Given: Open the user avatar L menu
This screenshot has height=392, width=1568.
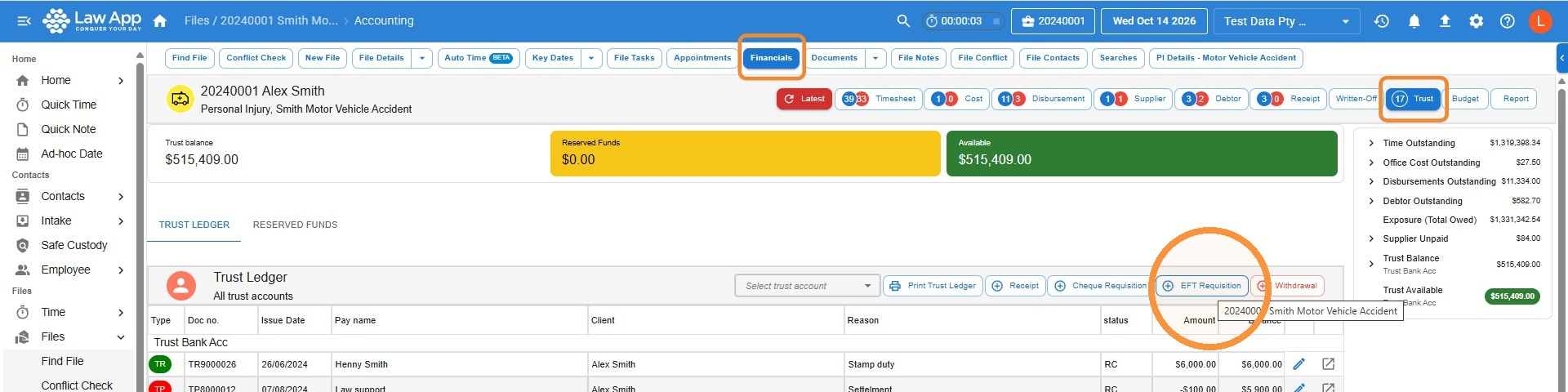Looking at the screenshot, I should click(x=1540, y=21).
